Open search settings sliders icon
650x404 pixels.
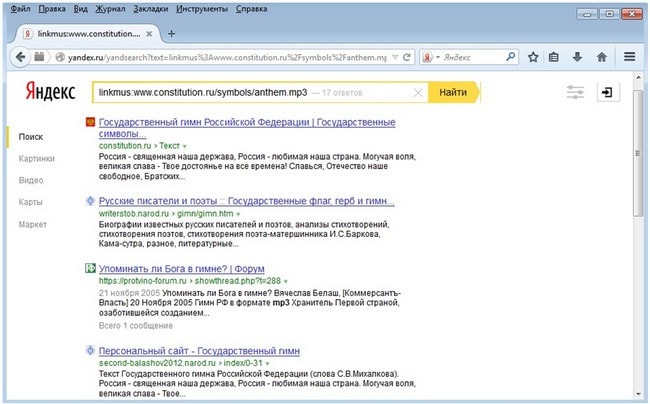[x=575, y=92]
